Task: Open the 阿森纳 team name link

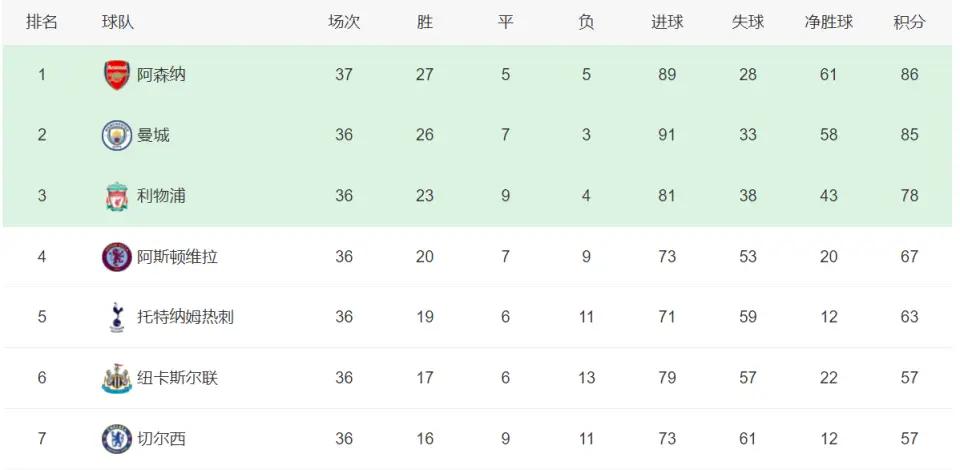Action: coord(161,75)
